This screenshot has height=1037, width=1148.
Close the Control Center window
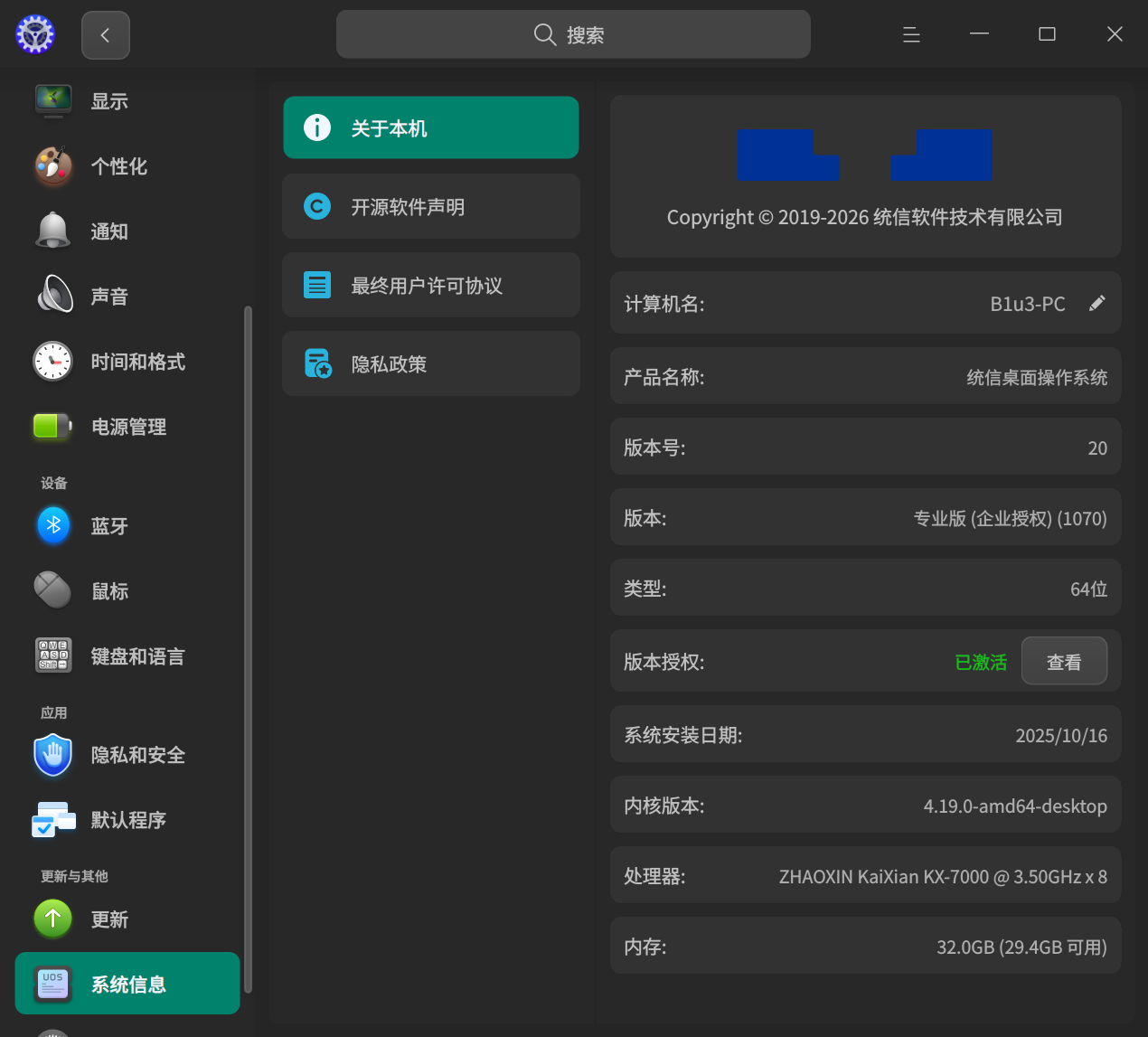click(x=1115, y=34)
